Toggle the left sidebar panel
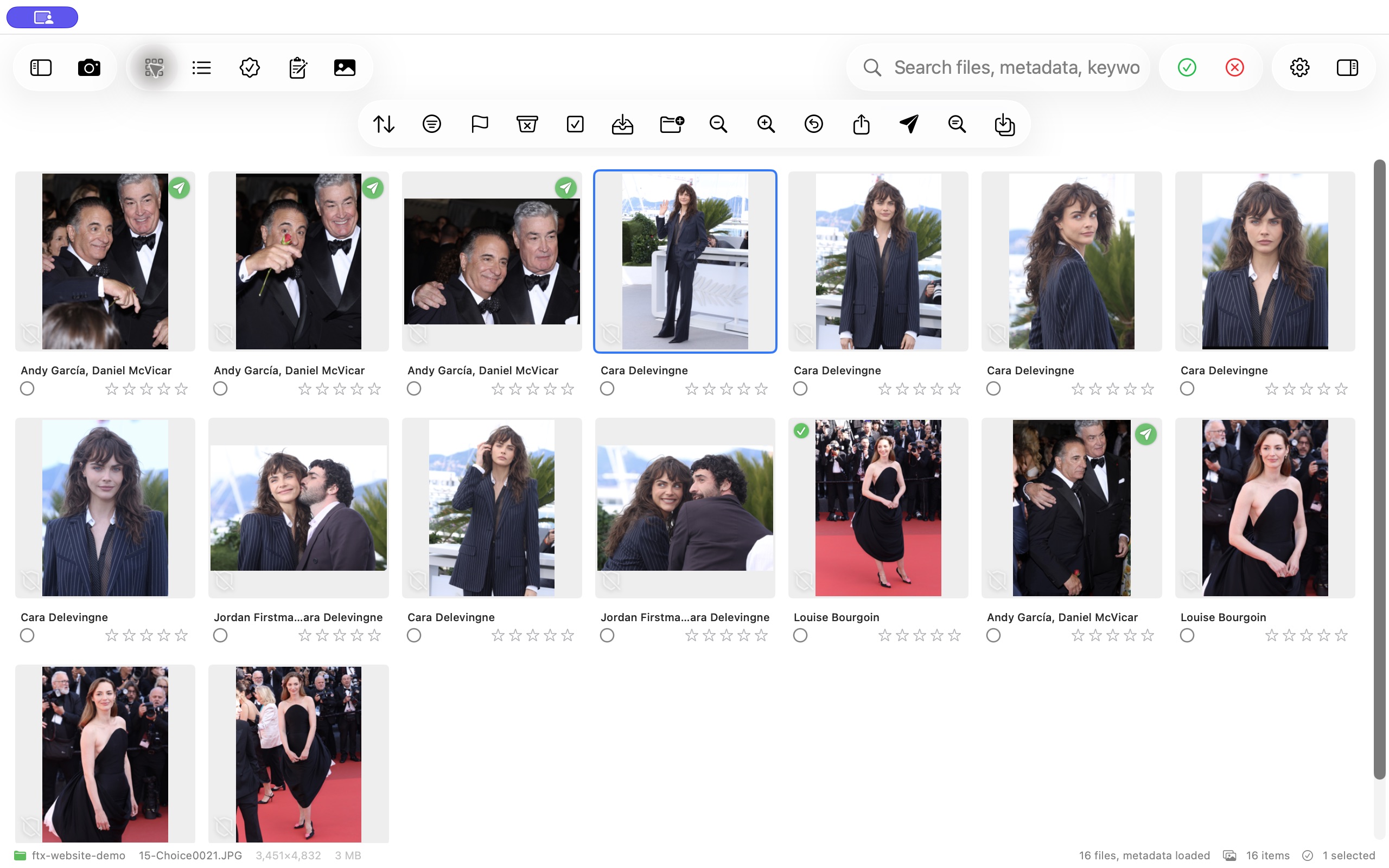1389x868 pixels. [41, 68]
